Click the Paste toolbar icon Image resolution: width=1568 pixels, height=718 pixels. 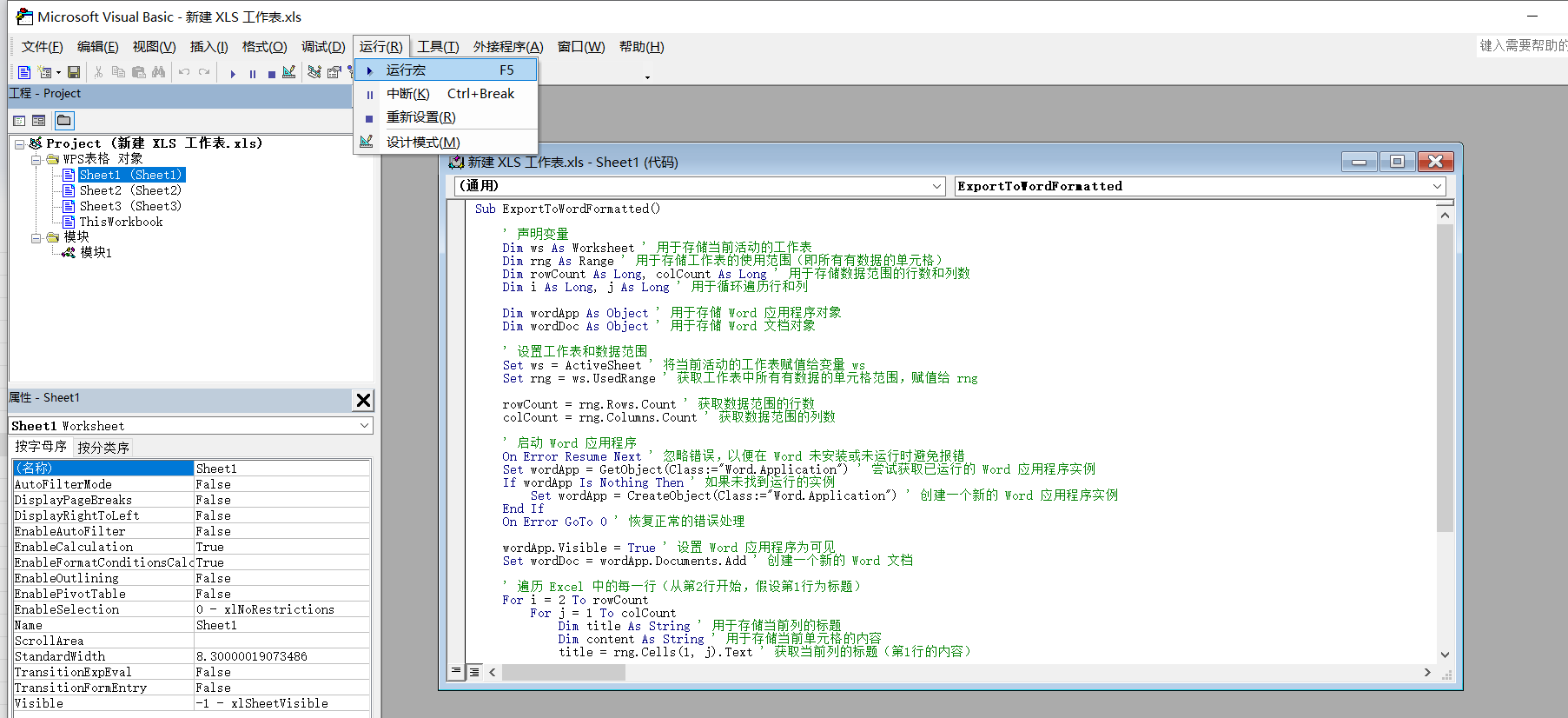click(138, 72)
